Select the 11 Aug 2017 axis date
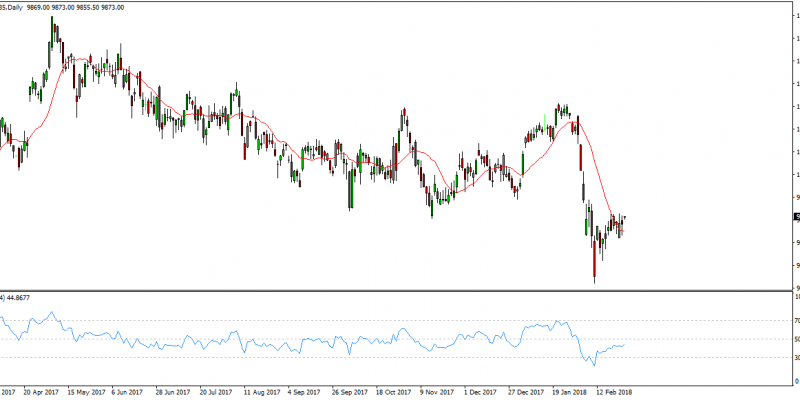This screenshot has width=800, height=400. click(263, 393)
